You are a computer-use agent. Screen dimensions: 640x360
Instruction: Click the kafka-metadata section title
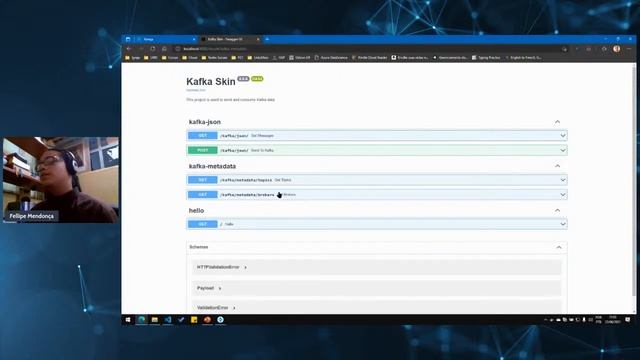click(212, 166)
